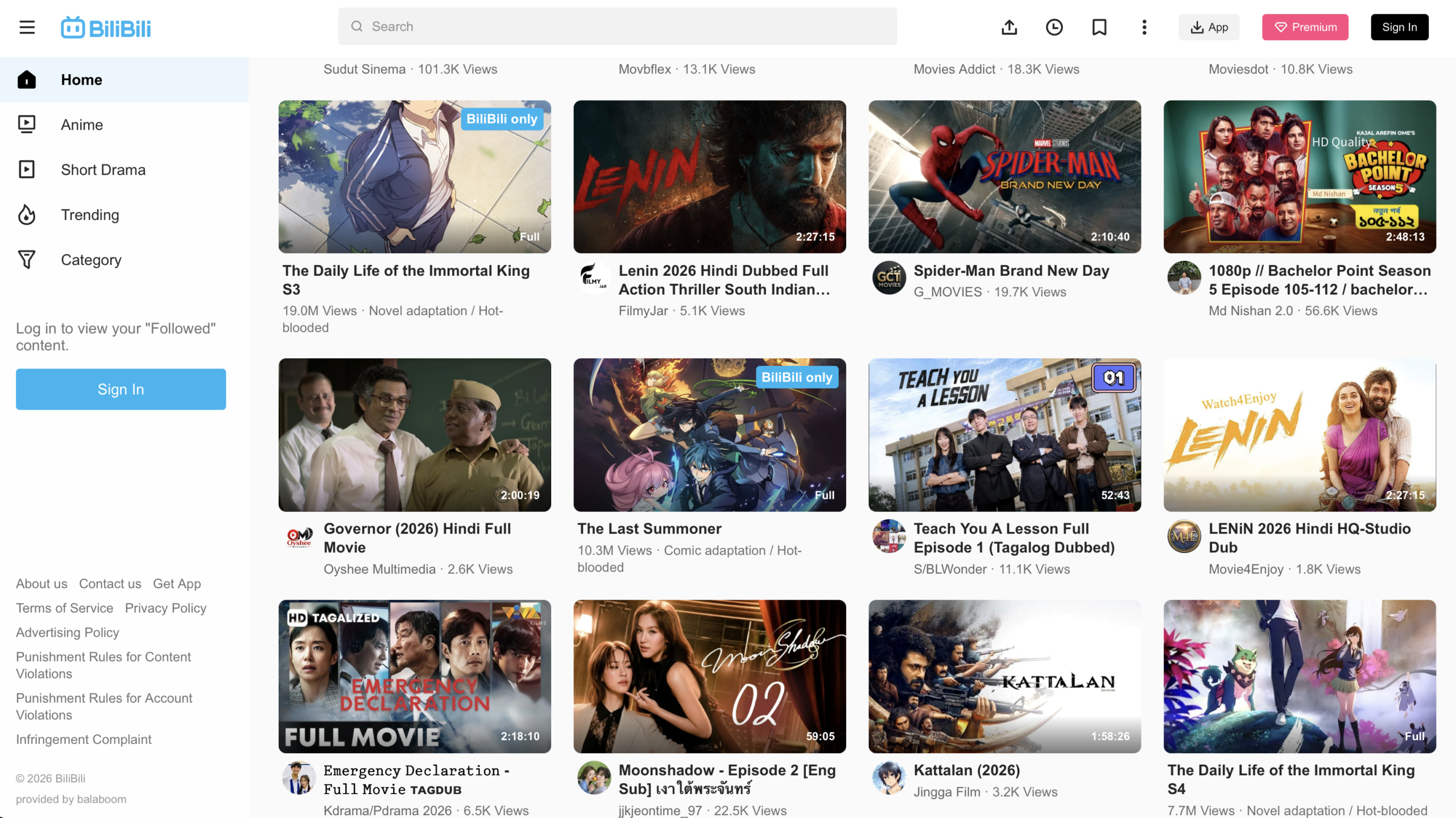Open S/BLWonder channel avatar
Image resolution: width=1456 pixels, height=818 pixels.
[890, 536]
